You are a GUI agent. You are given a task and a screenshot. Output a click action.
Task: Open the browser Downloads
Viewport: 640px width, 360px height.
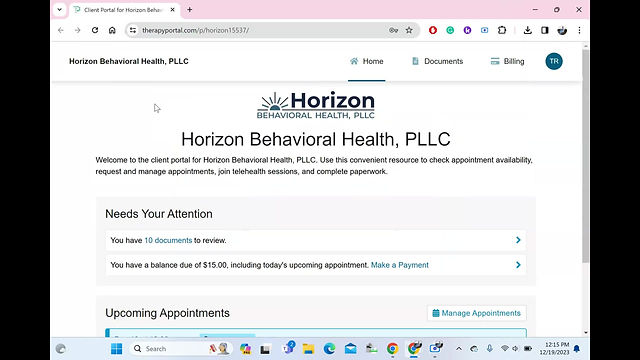(x=527, y=30)
